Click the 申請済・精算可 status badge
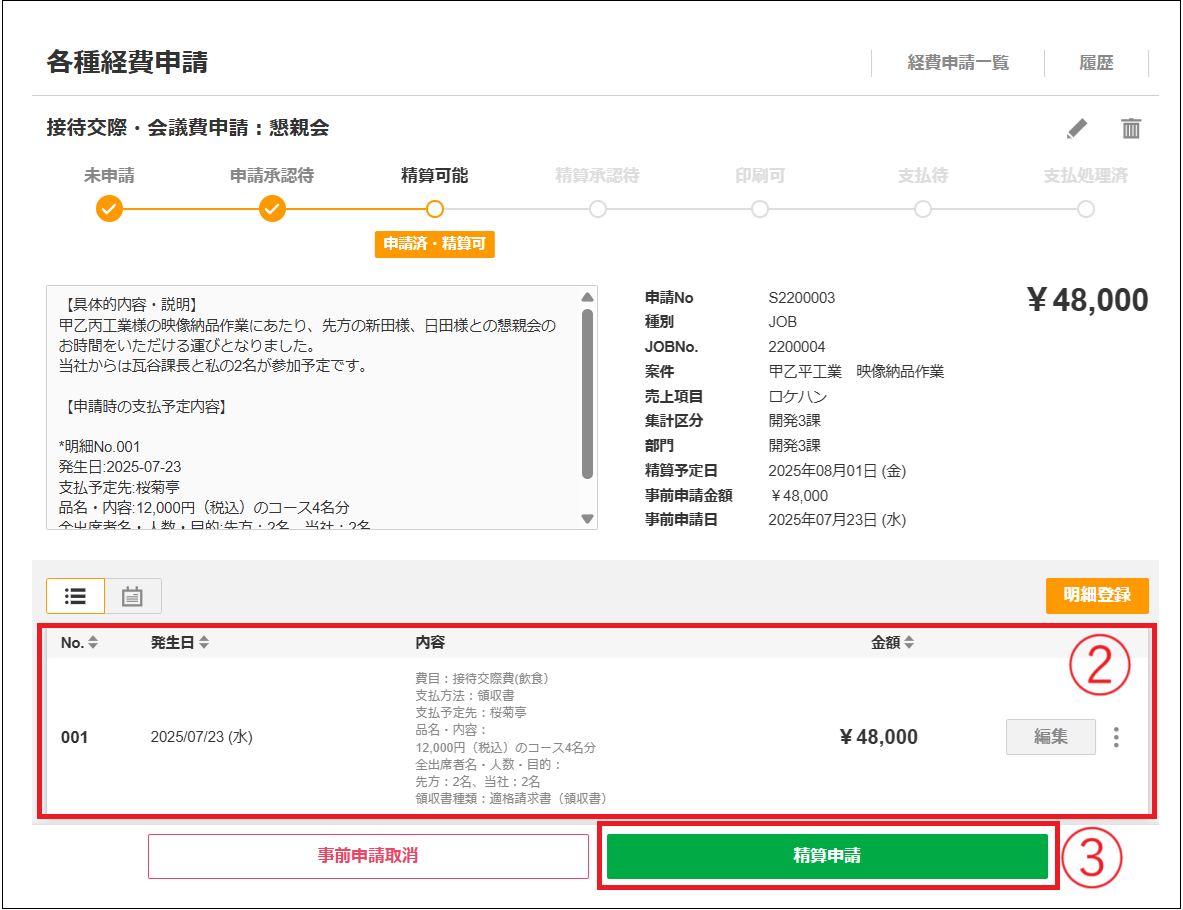 point(435,244)
